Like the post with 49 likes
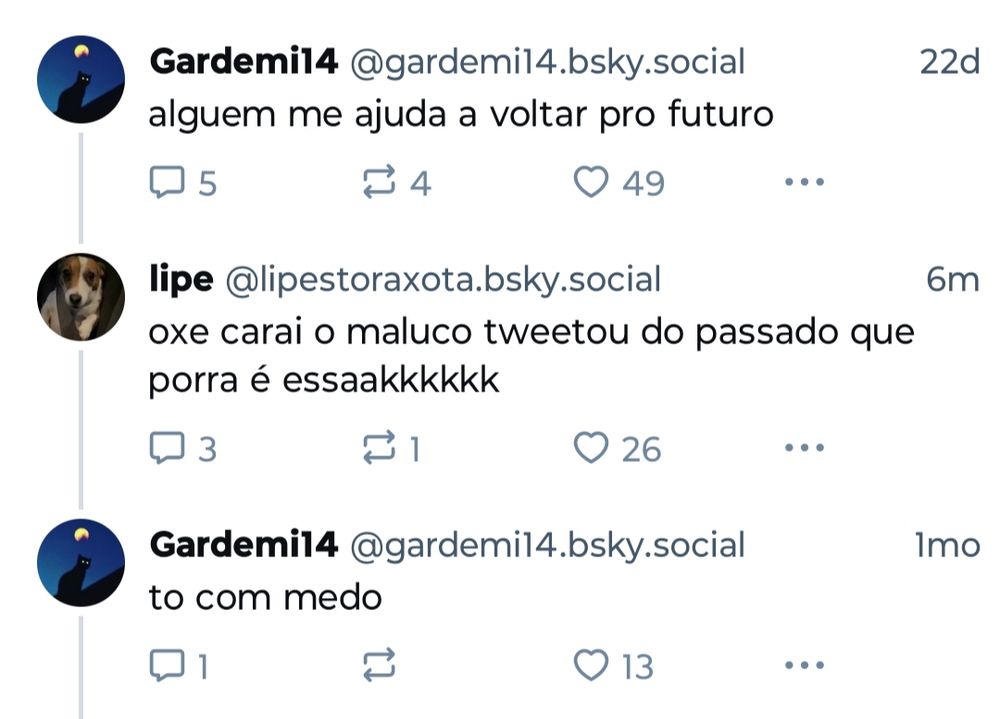 point(592,183)
